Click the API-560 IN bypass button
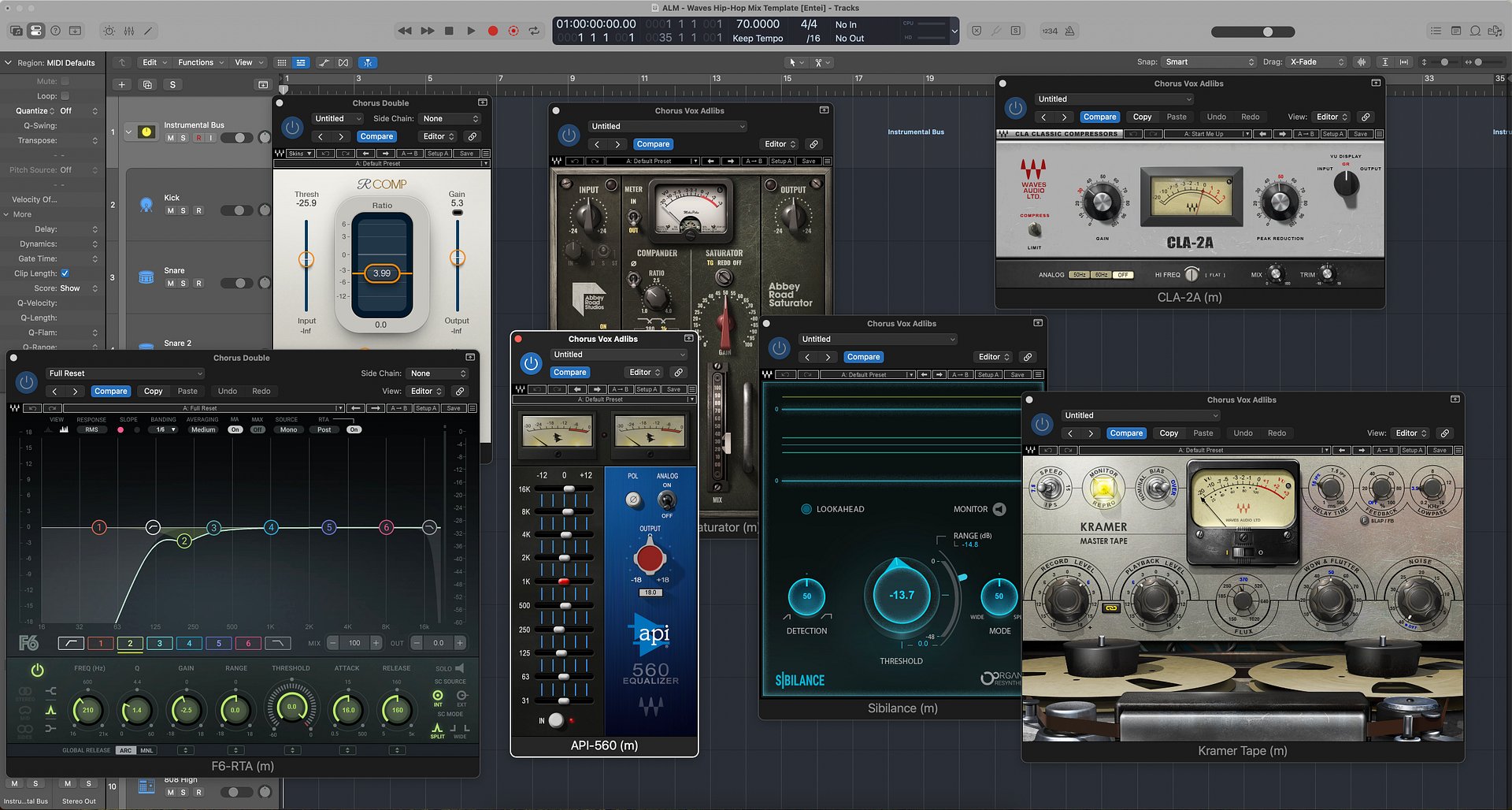 pyautogui.click(x=556, y=719)
